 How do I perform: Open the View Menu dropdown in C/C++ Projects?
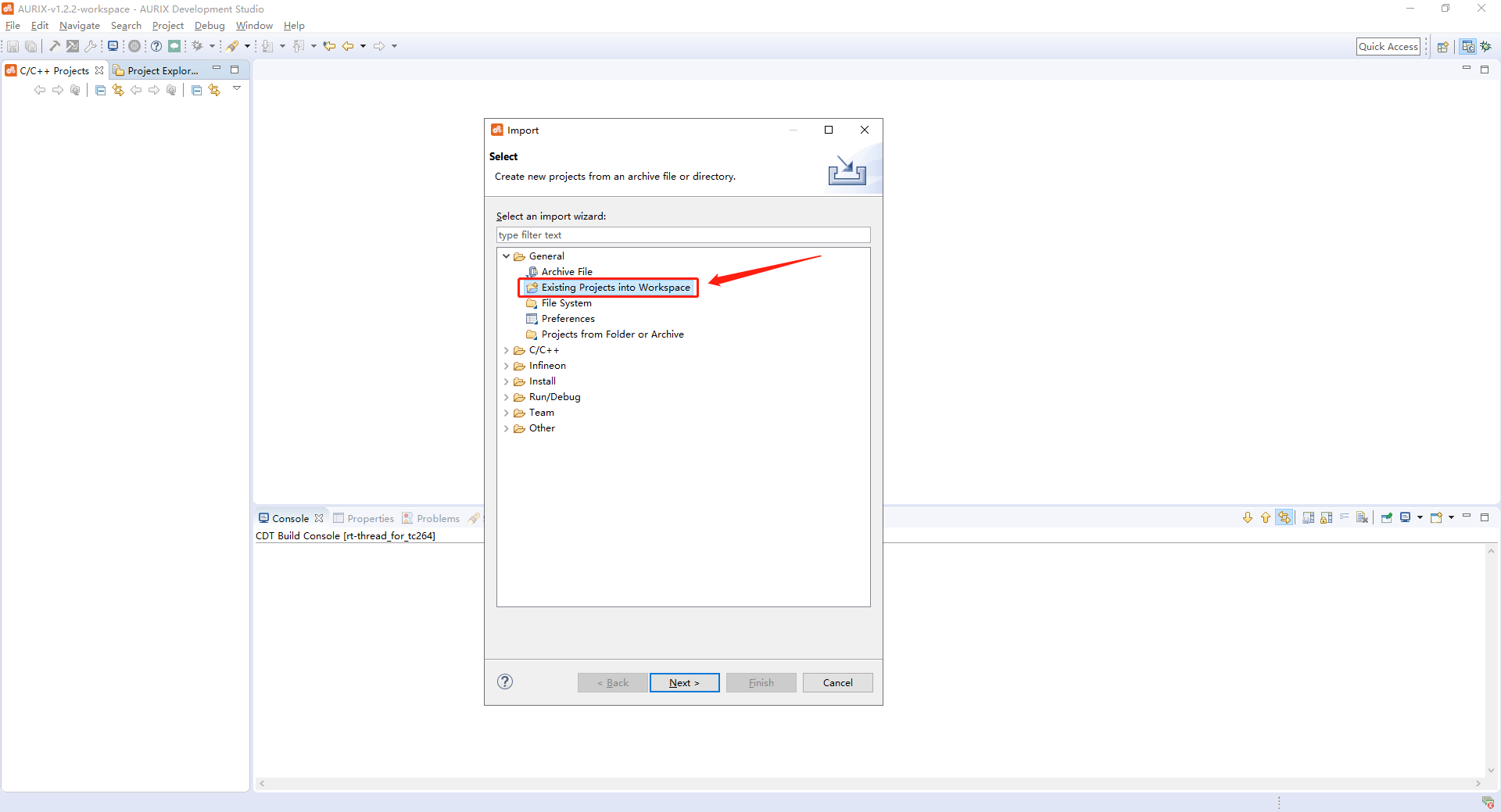coord(237,89)
